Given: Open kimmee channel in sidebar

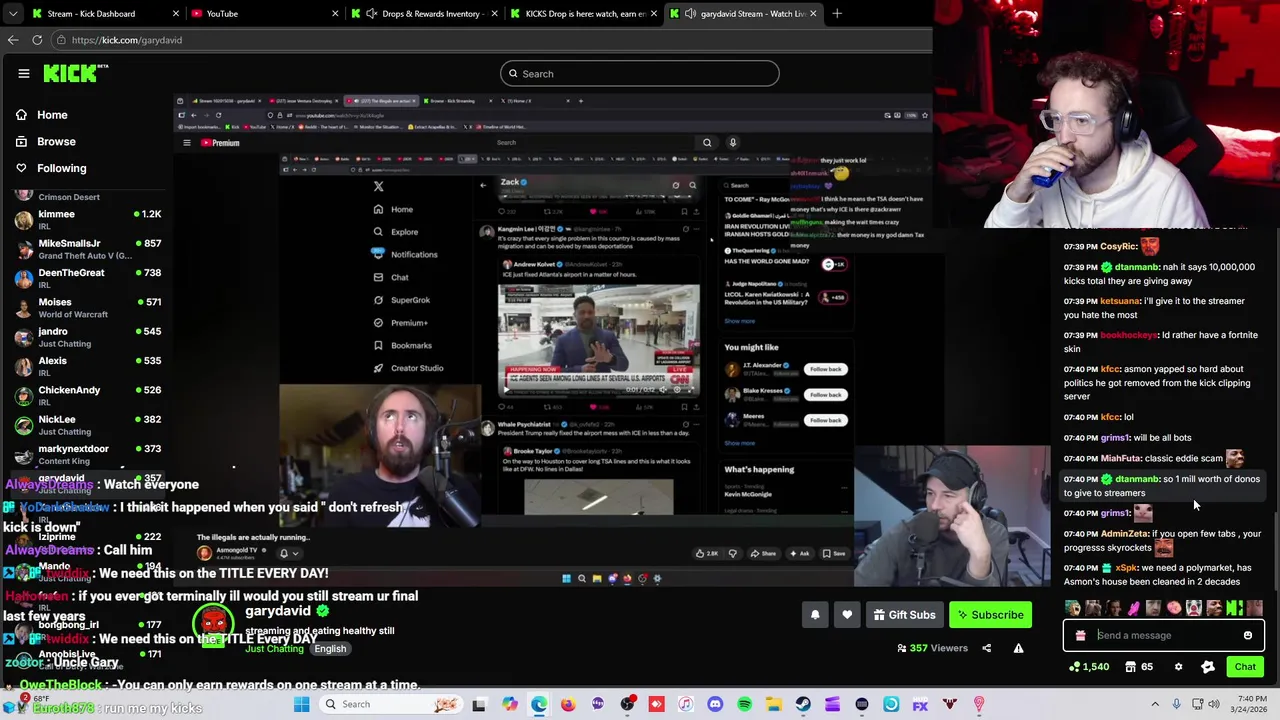Looking at the screenshot, I should [x=88, y=219].
